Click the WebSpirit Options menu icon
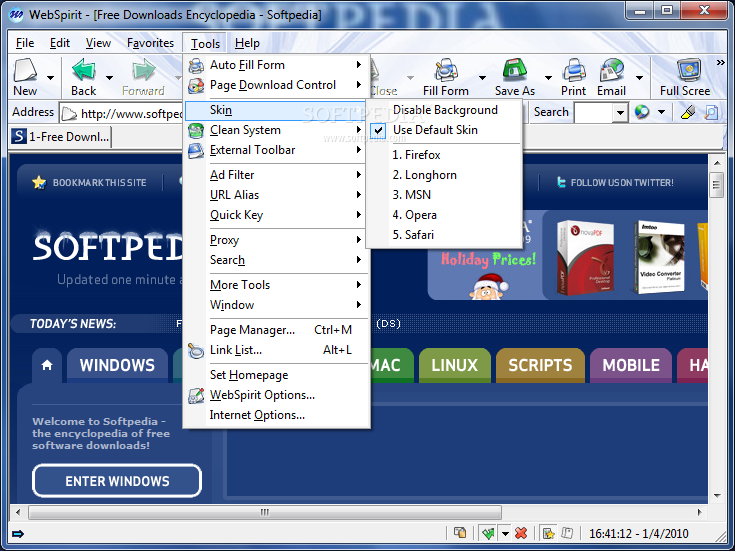 [196, 395]
